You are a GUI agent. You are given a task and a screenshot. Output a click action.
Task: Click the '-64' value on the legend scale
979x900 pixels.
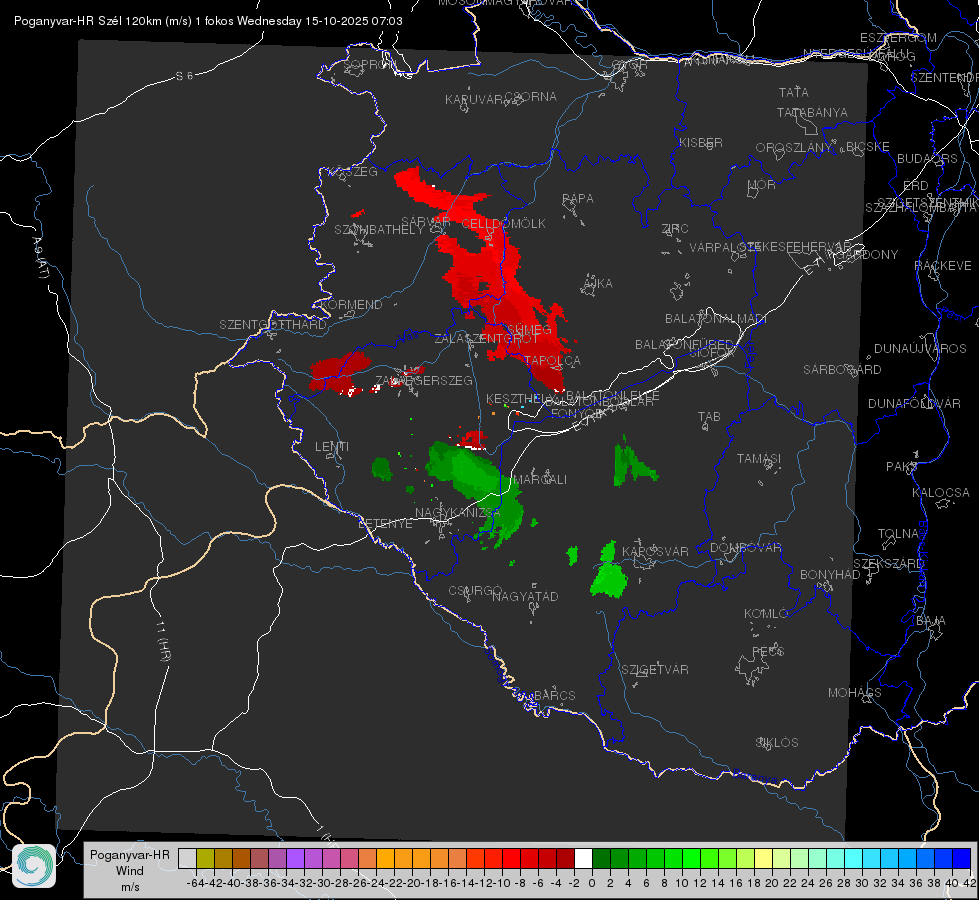(196, 883)
